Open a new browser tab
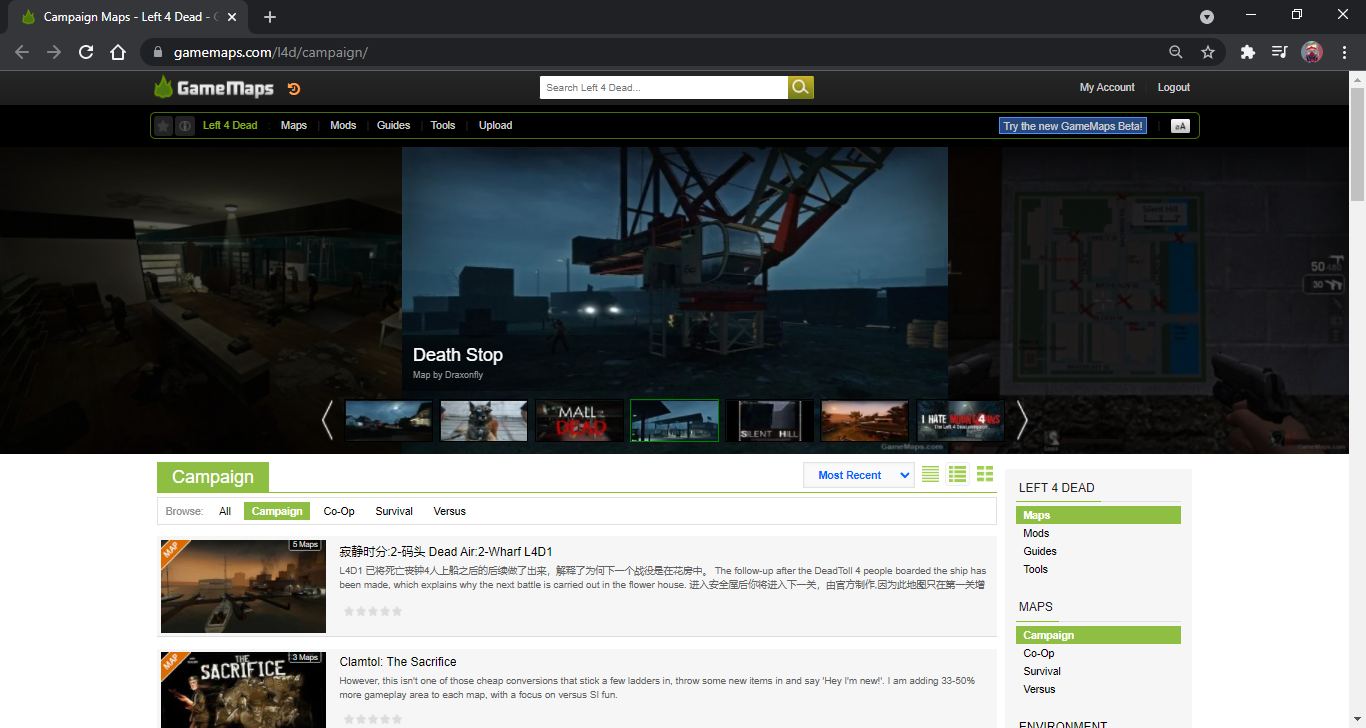 pyautogui.click(x=270, y=17)
